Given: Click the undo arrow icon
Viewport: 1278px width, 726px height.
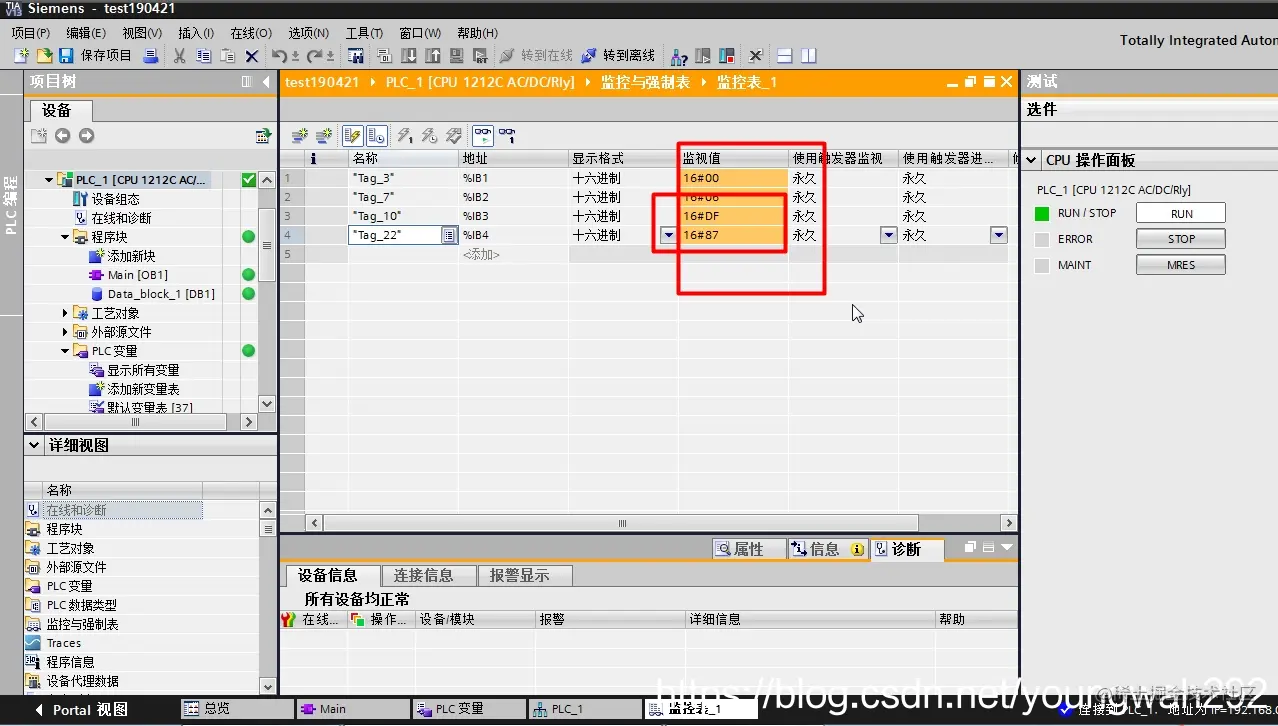Looking at the screenshot, I should [x=280, y=56].
